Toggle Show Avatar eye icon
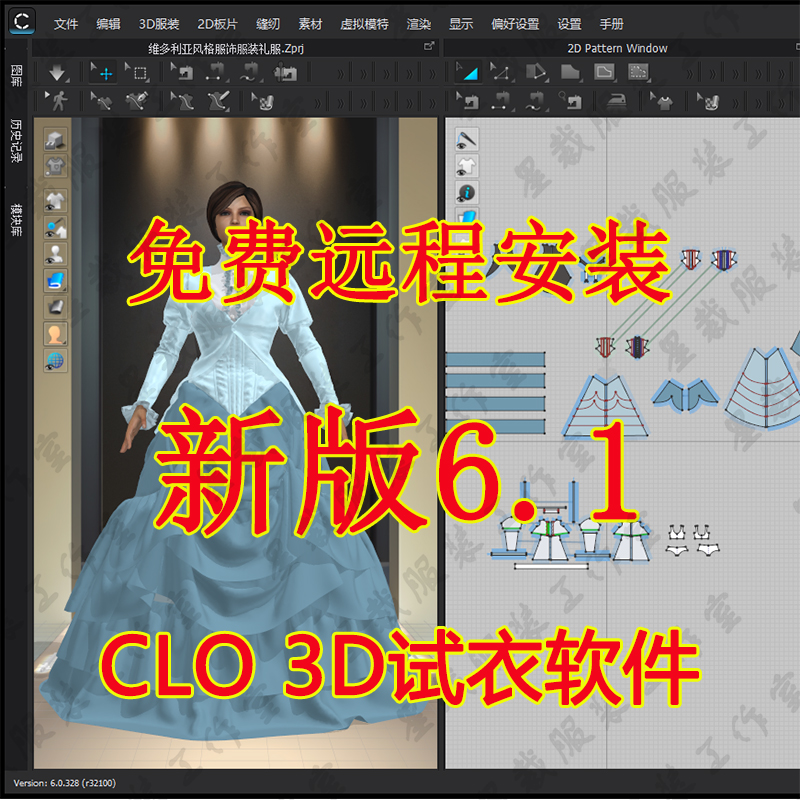 point(55,254)
